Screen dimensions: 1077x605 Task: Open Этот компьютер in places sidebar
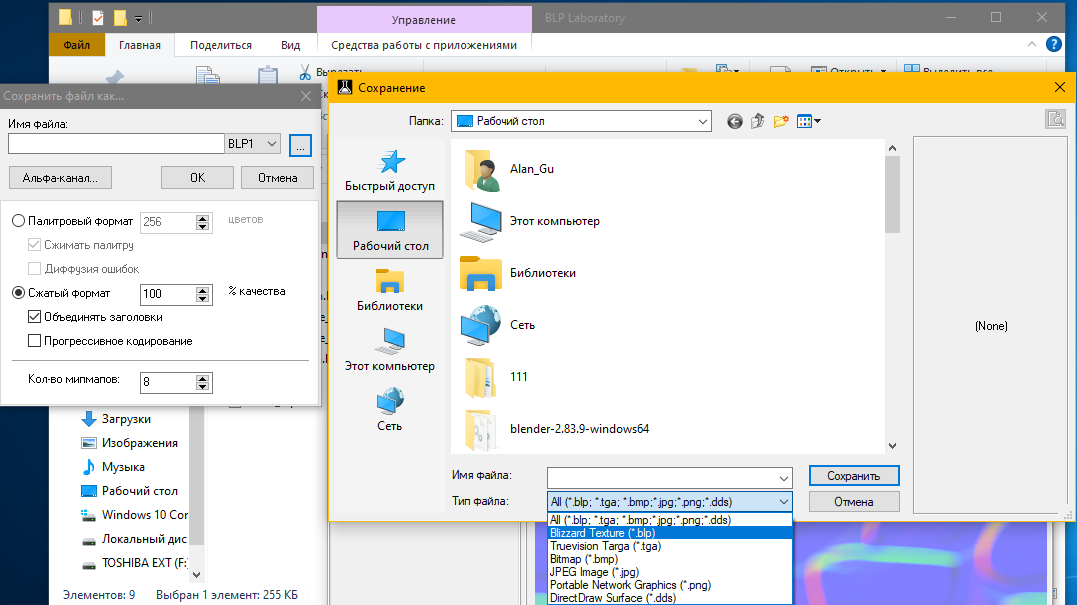(x=389, y=350)
